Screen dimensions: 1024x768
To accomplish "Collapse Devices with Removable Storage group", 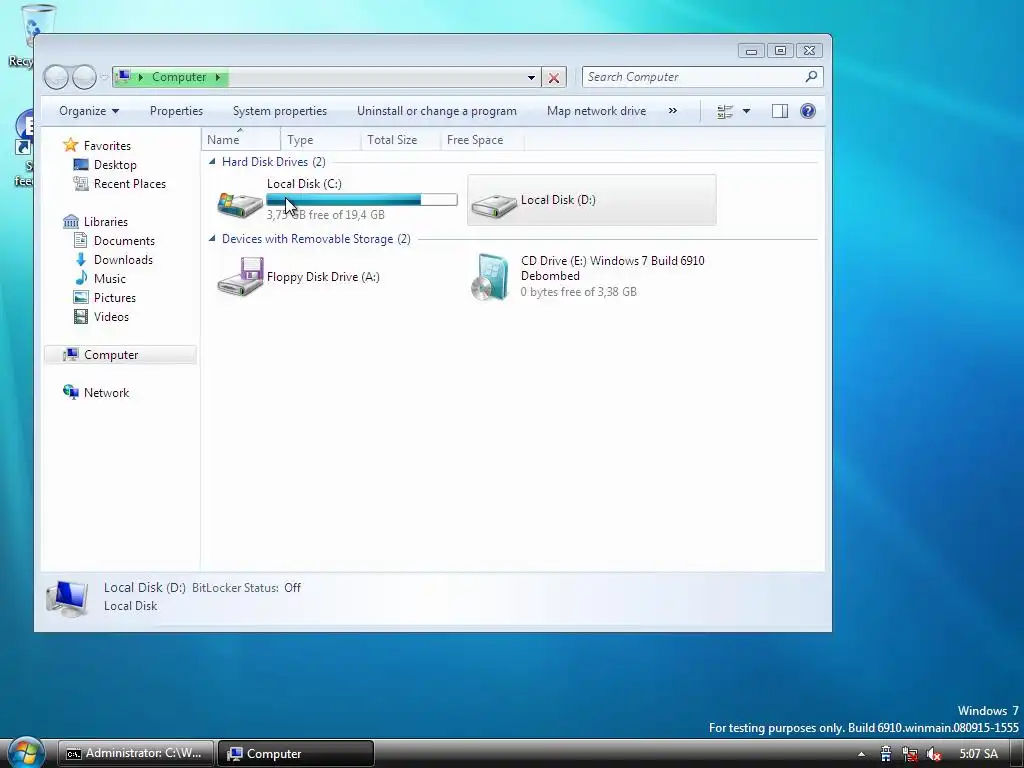I will [x=212, y=238].
